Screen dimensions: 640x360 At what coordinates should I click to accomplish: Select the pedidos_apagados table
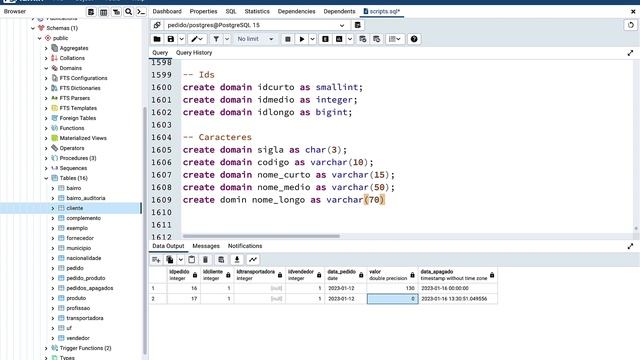pyautogui.click(x=89, y=288)
